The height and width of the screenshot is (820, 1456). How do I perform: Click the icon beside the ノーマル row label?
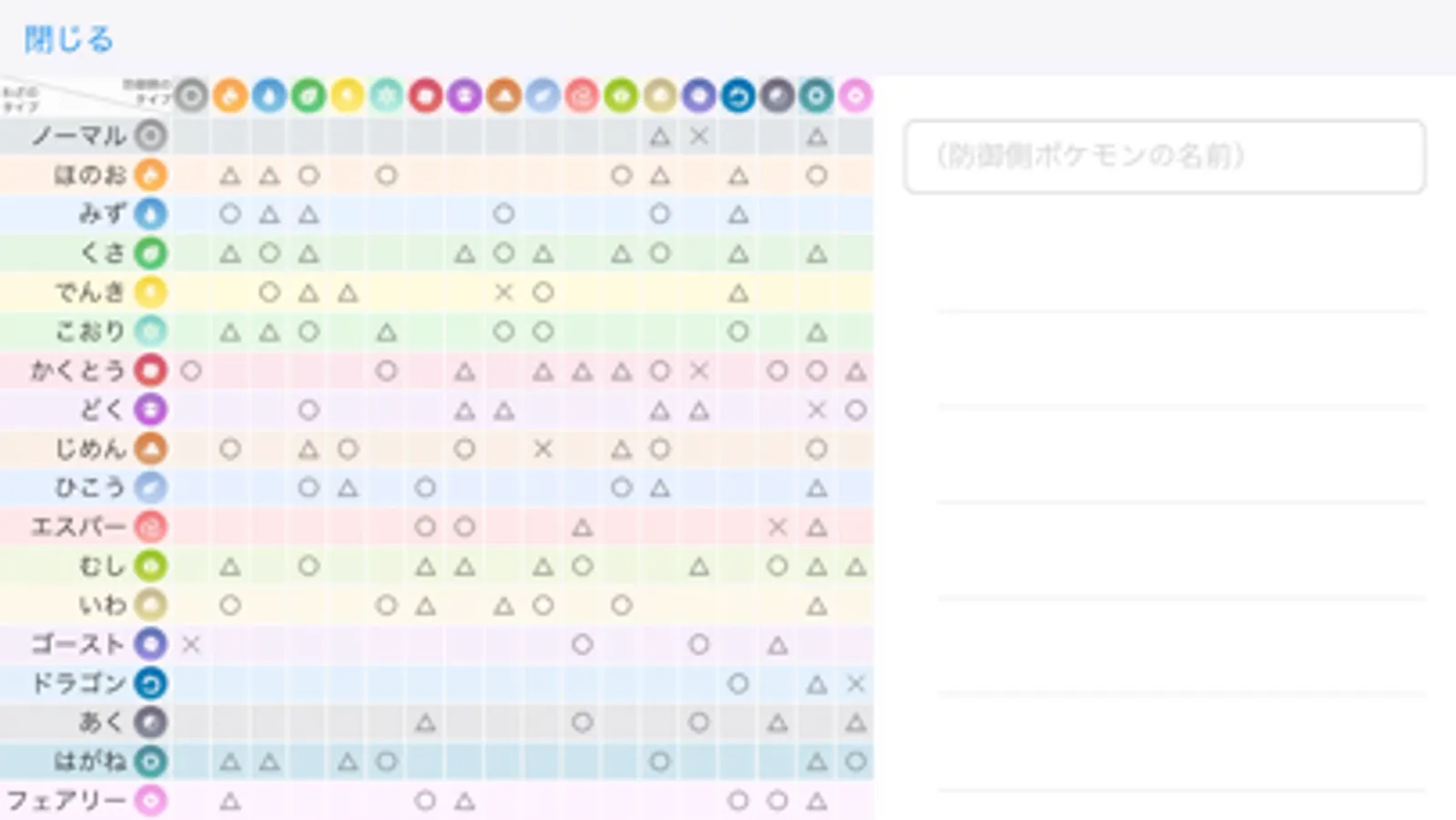pyautogui.click(x=151, y=136)
